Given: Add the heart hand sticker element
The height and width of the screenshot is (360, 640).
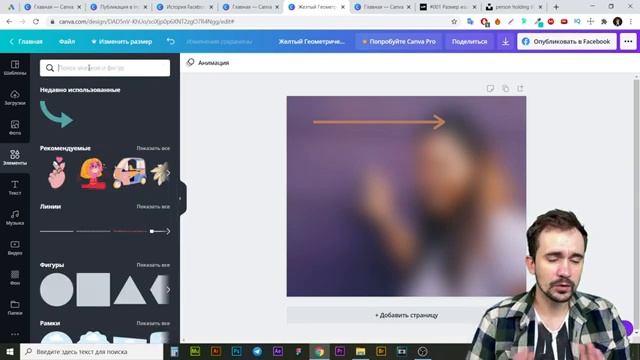Looking at the screenshot, I should (x=57, y=173).
